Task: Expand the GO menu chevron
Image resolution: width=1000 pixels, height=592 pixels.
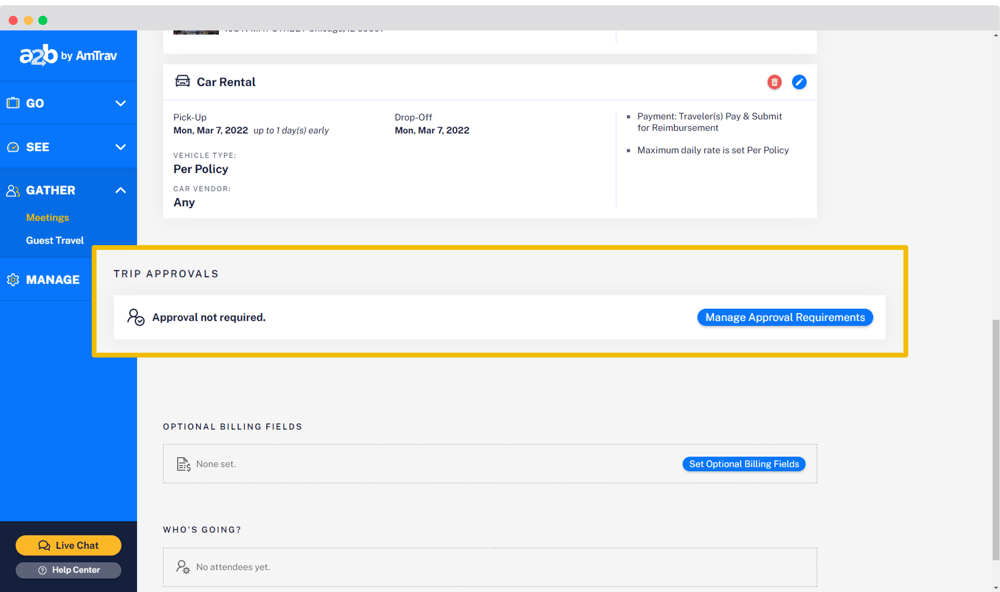Action: pyautogui.click(x=120, y=103)
